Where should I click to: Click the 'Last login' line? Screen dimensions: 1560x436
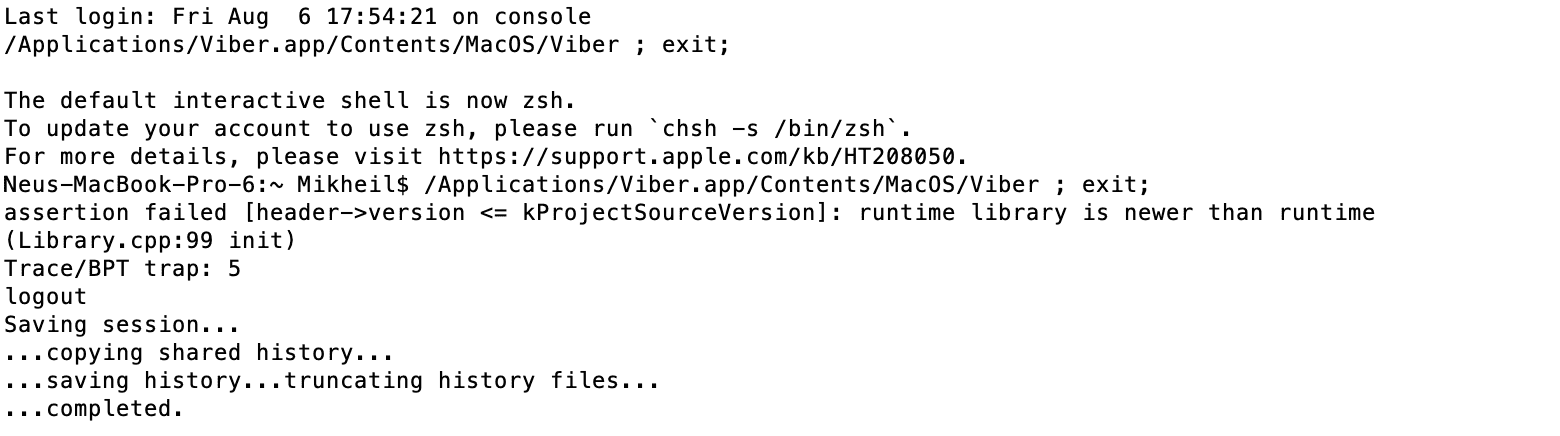(298, 17)
